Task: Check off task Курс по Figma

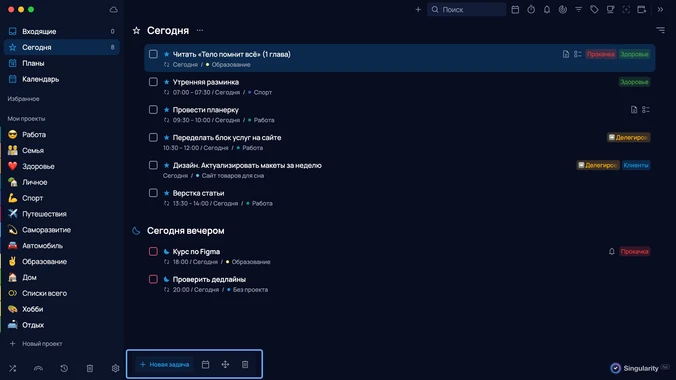Action: click(153, 251)
